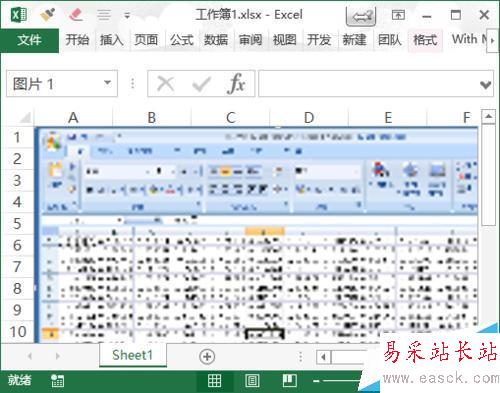
Task: Click the zoom slider track
Action: click(342, 381)
